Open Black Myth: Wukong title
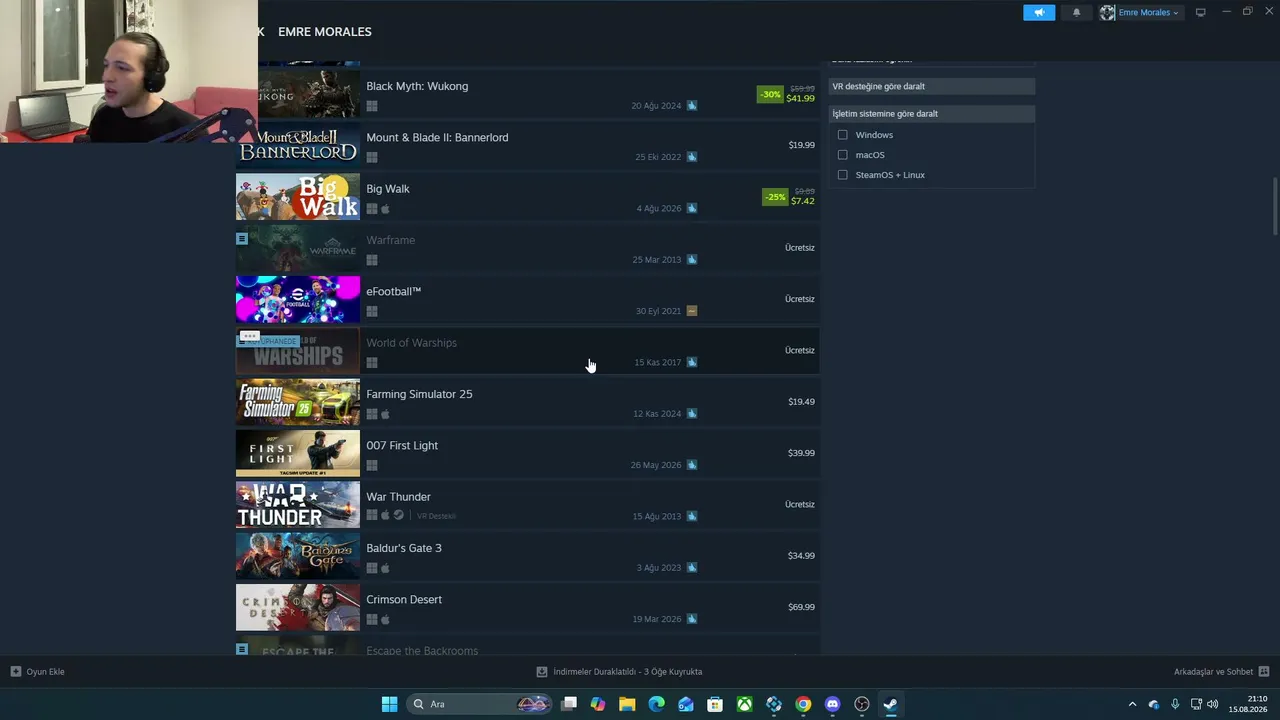 (417, 86)
